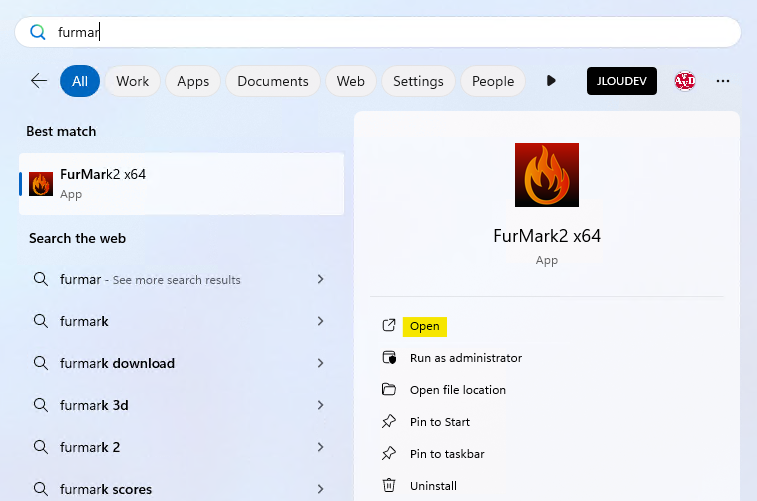Viewport: 757px width, 501px height.
Task: Expand the 'furmark 3d' suggestion chevron
Action: click(321, 405)
